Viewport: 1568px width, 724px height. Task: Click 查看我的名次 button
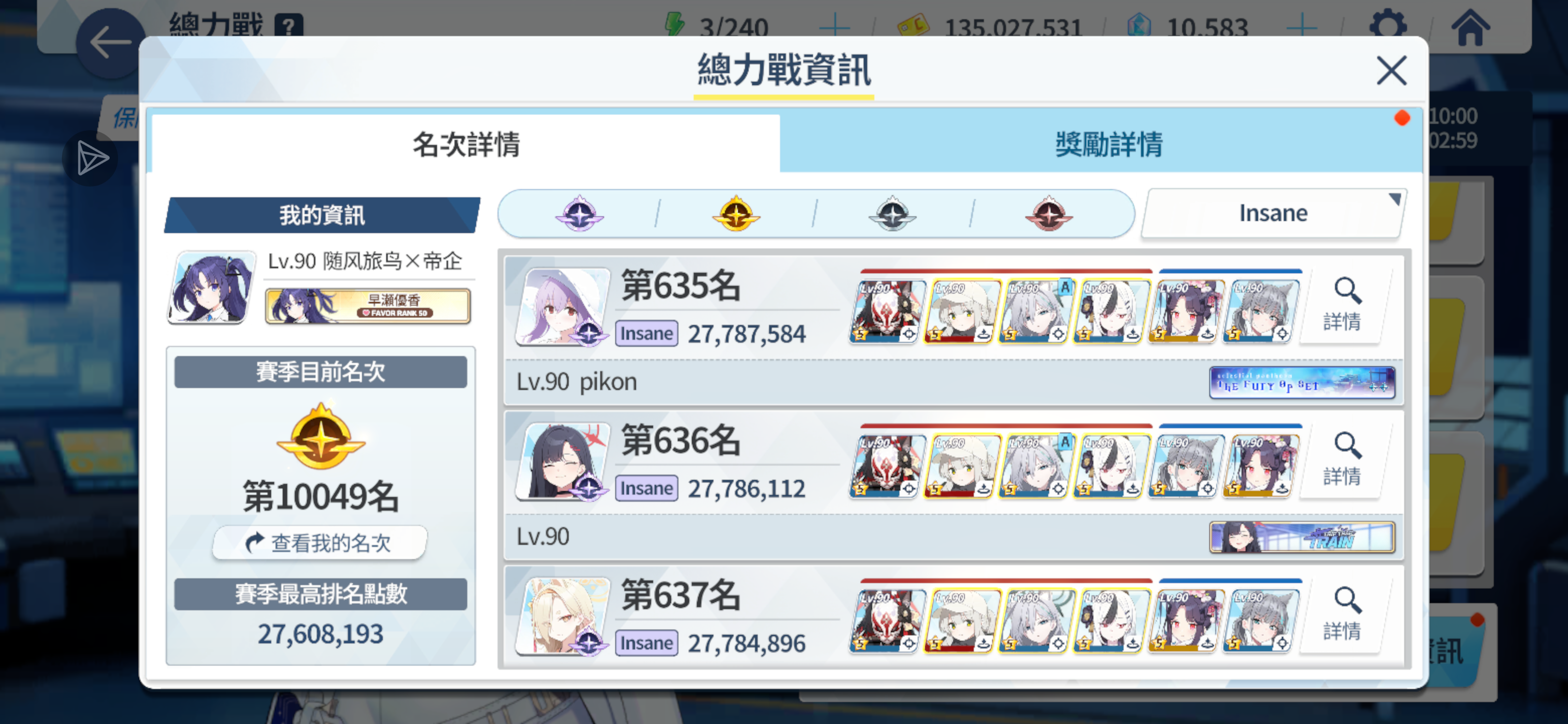[x=320, y=542]
